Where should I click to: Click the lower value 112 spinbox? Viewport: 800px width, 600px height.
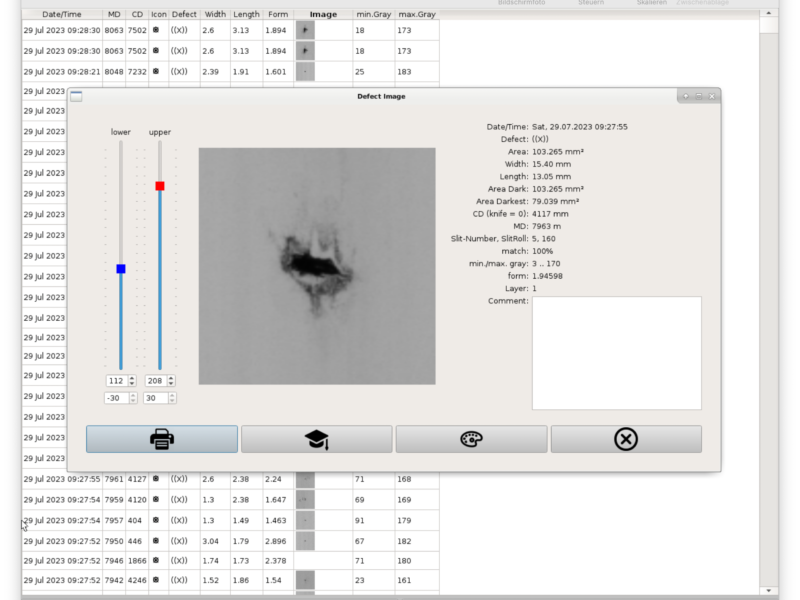click(x=117, y=381)
